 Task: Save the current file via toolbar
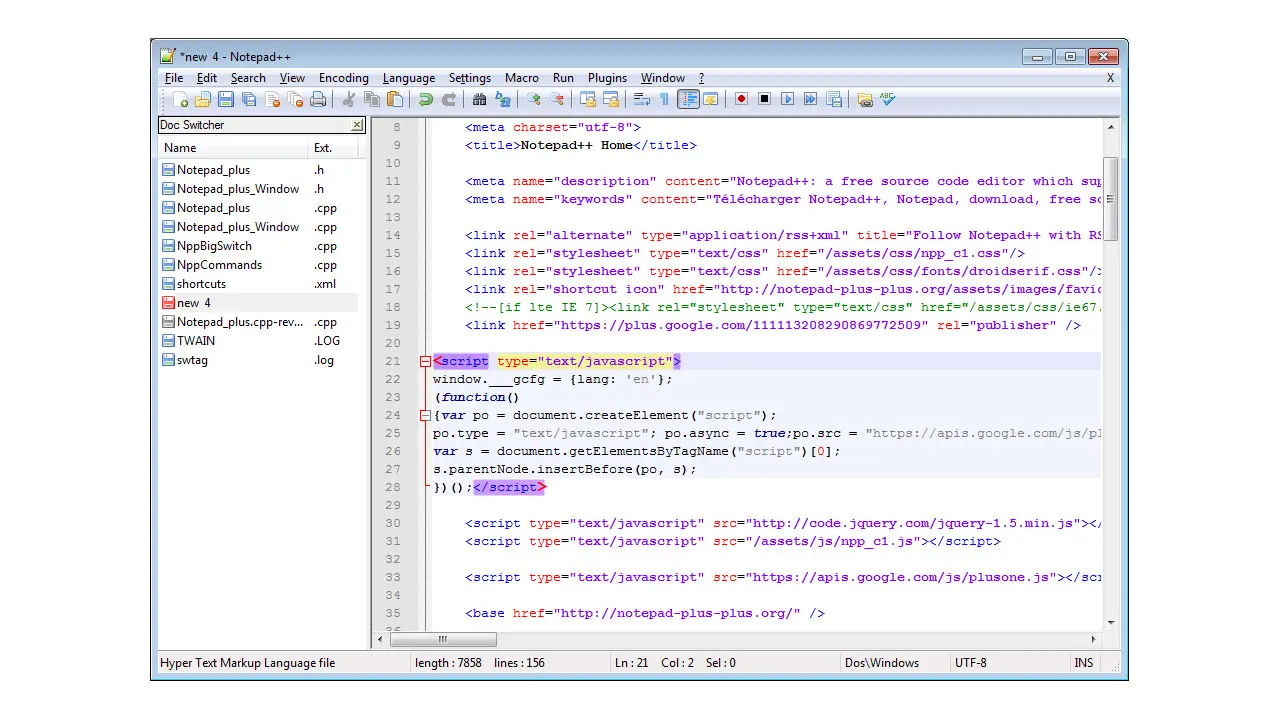(x=226, y=99)
